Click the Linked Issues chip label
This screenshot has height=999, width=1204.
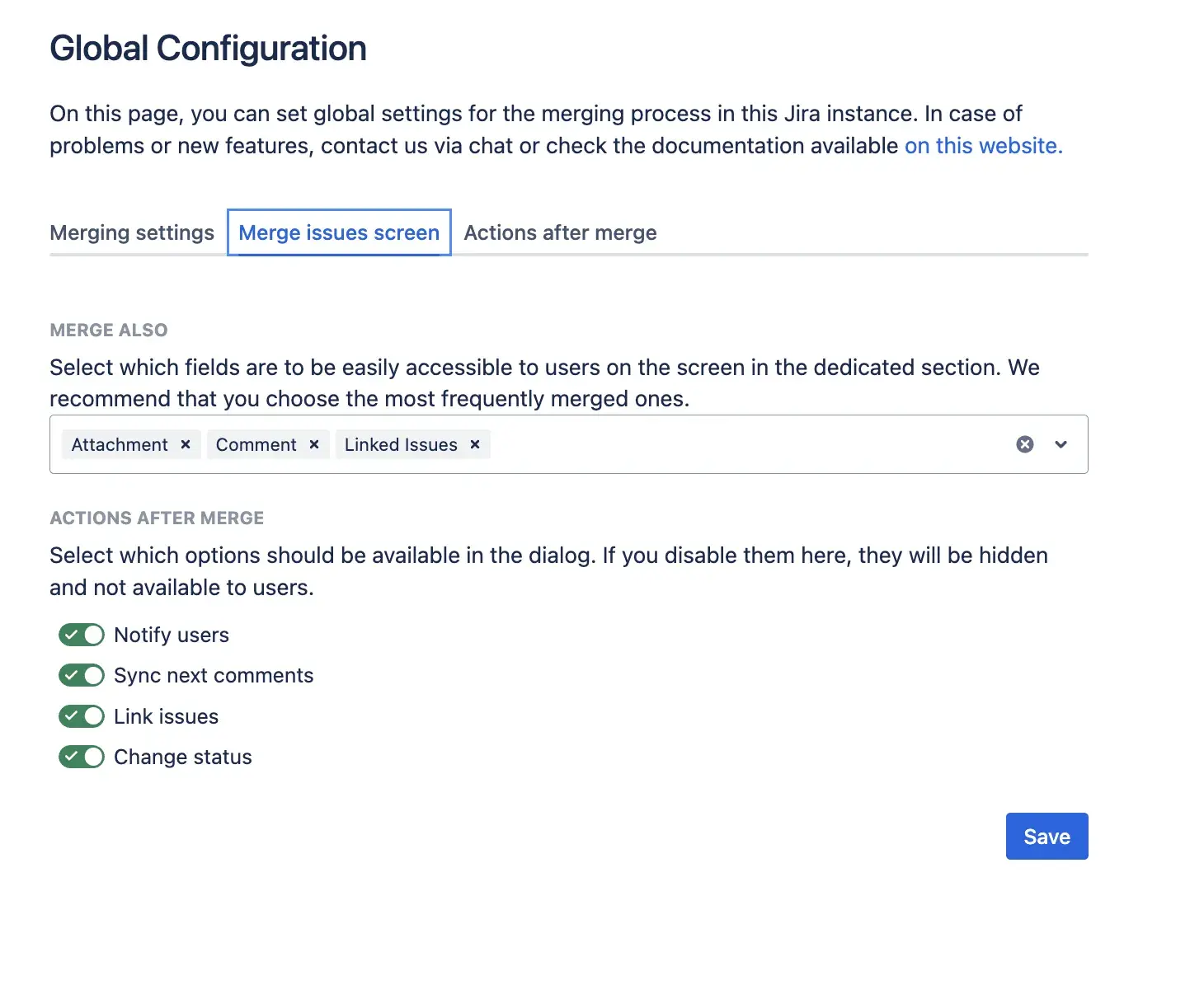[x=401, y=444]
